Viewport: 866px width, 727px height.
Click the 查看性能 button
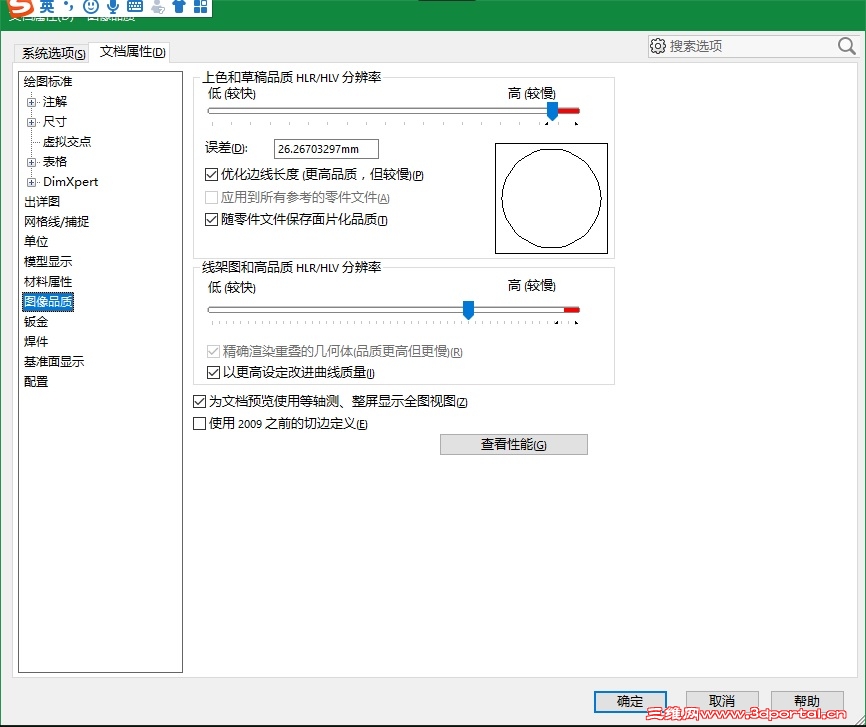513,444
